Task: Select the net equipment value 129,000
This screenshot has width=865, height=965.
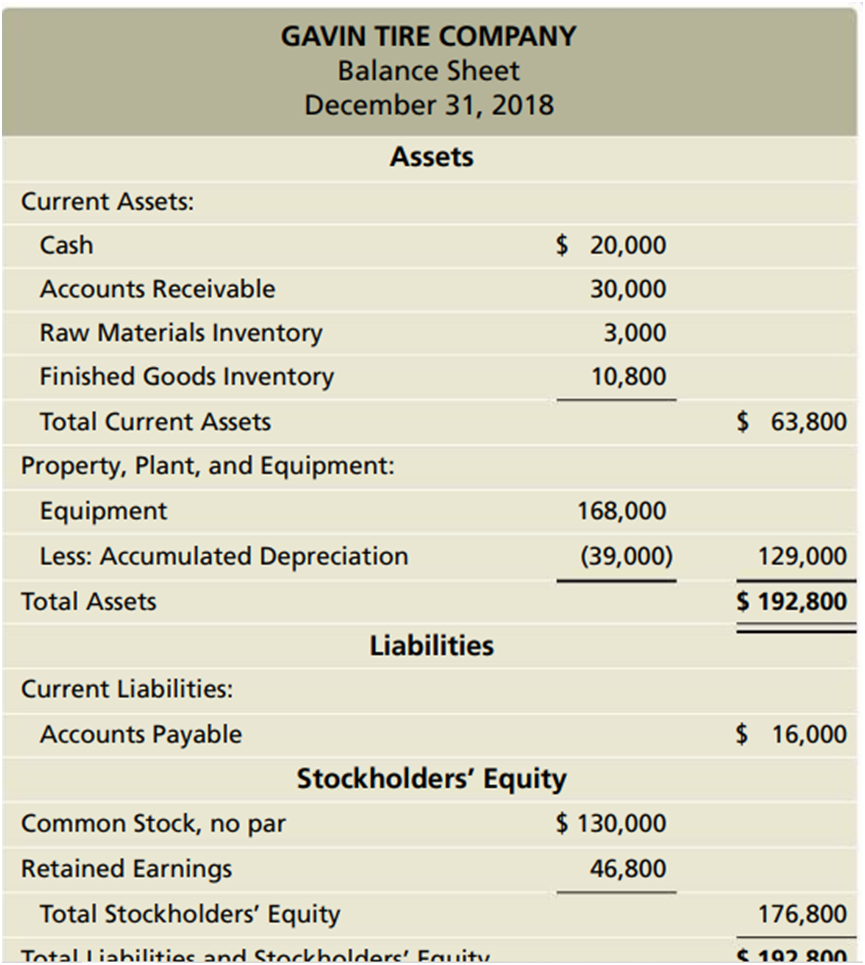Action: (802, 556)
